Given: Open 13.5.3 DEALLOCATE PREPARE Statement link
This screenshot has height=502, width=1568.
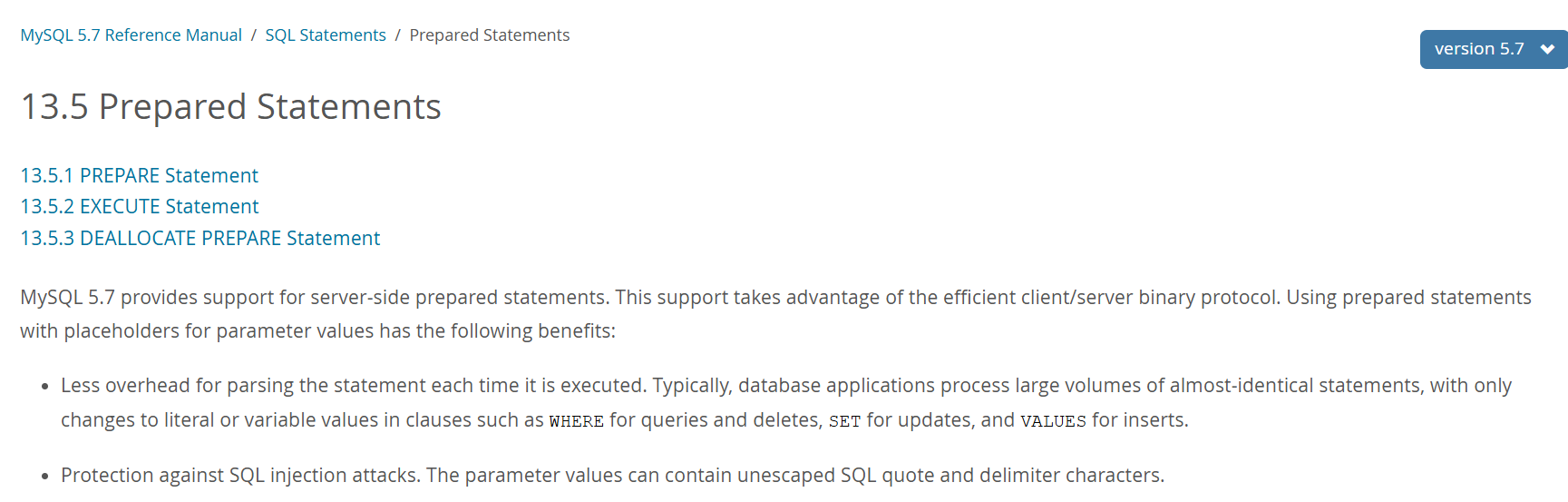Looking at the screenshot, I should point(200,239).
